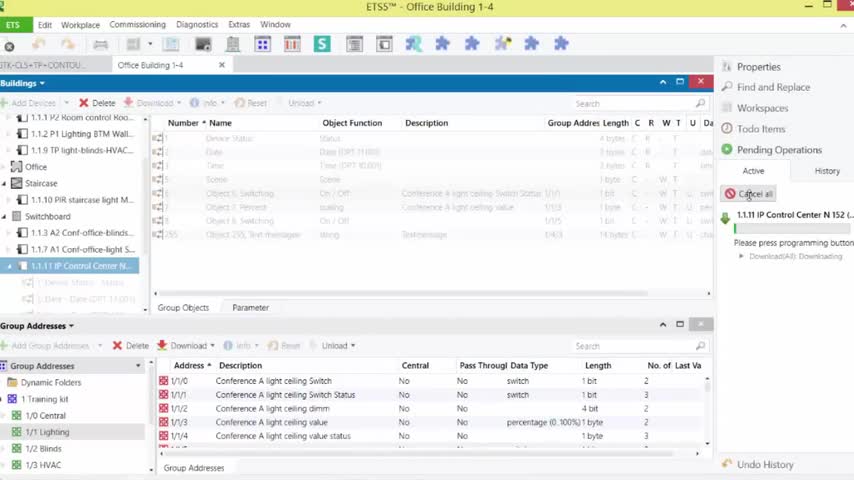
Task: Click the close project round X icon
Action: coord(9,46)
